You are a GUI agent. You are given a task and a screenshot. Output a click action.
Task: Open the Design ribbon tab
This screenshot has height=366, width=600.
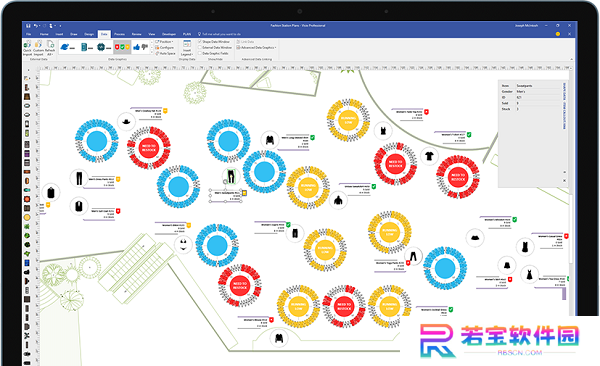point(89,34)
